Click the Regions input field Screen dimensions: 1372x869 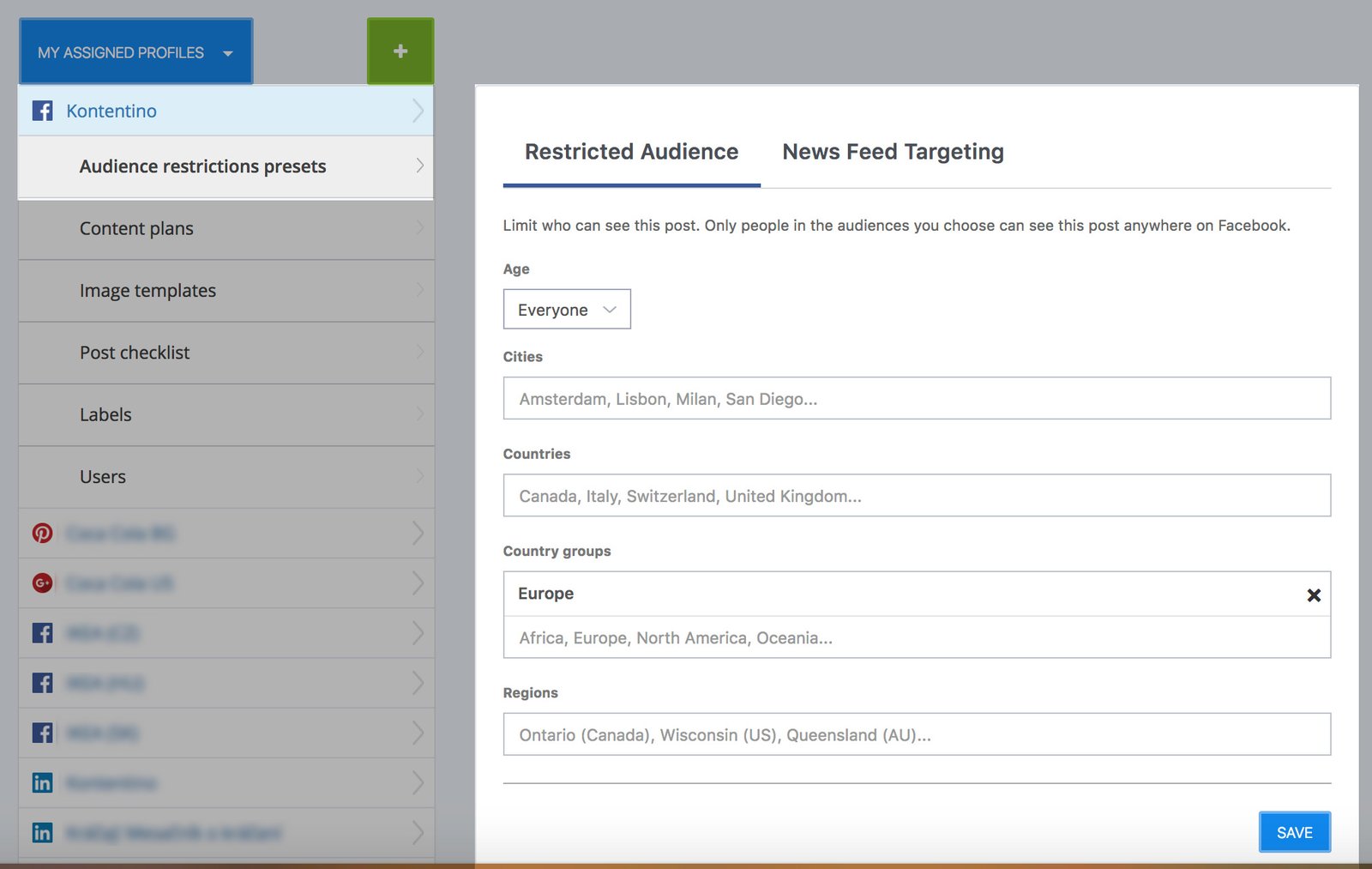point(916,735)
